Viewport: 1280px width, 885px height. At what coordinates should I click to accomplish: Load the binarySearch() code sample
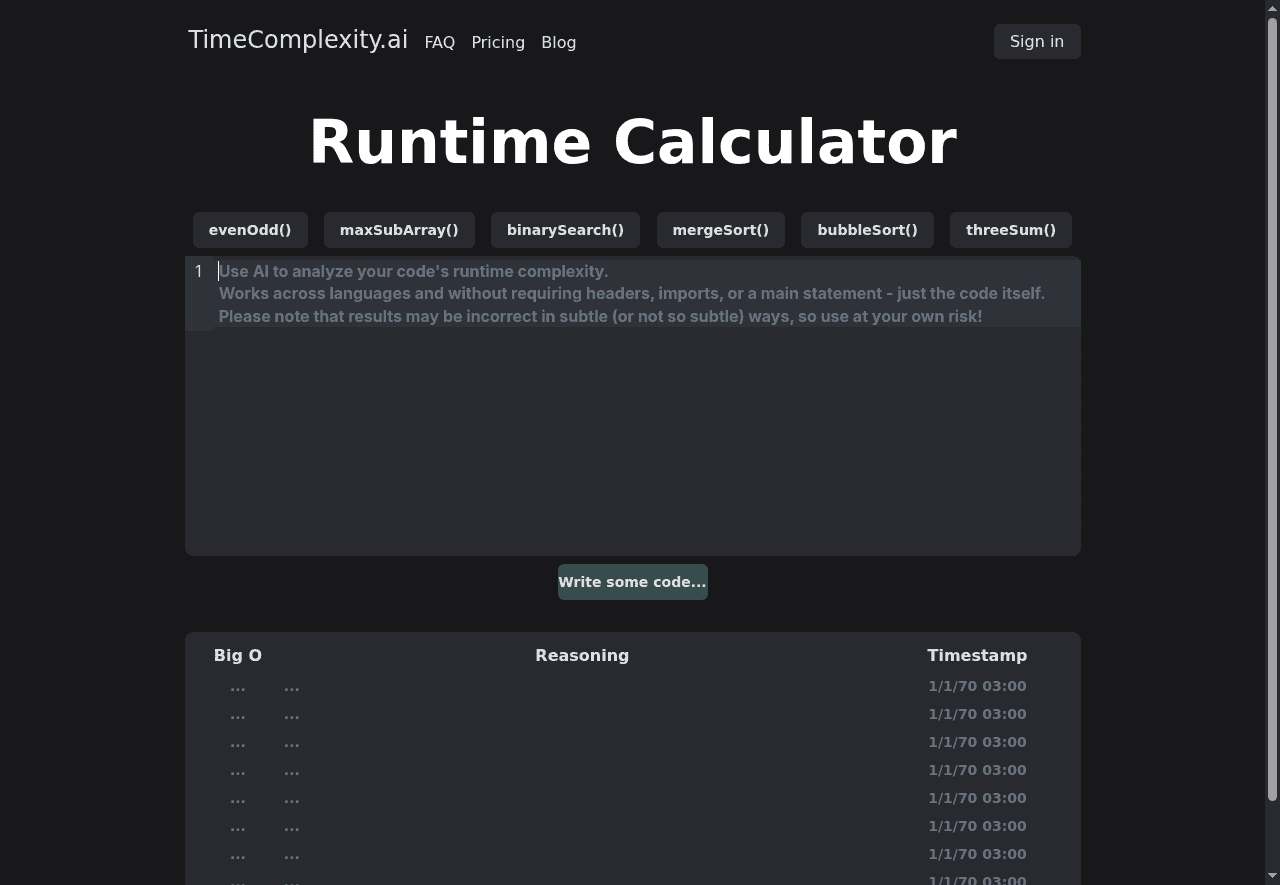click(x=565, y=230)
